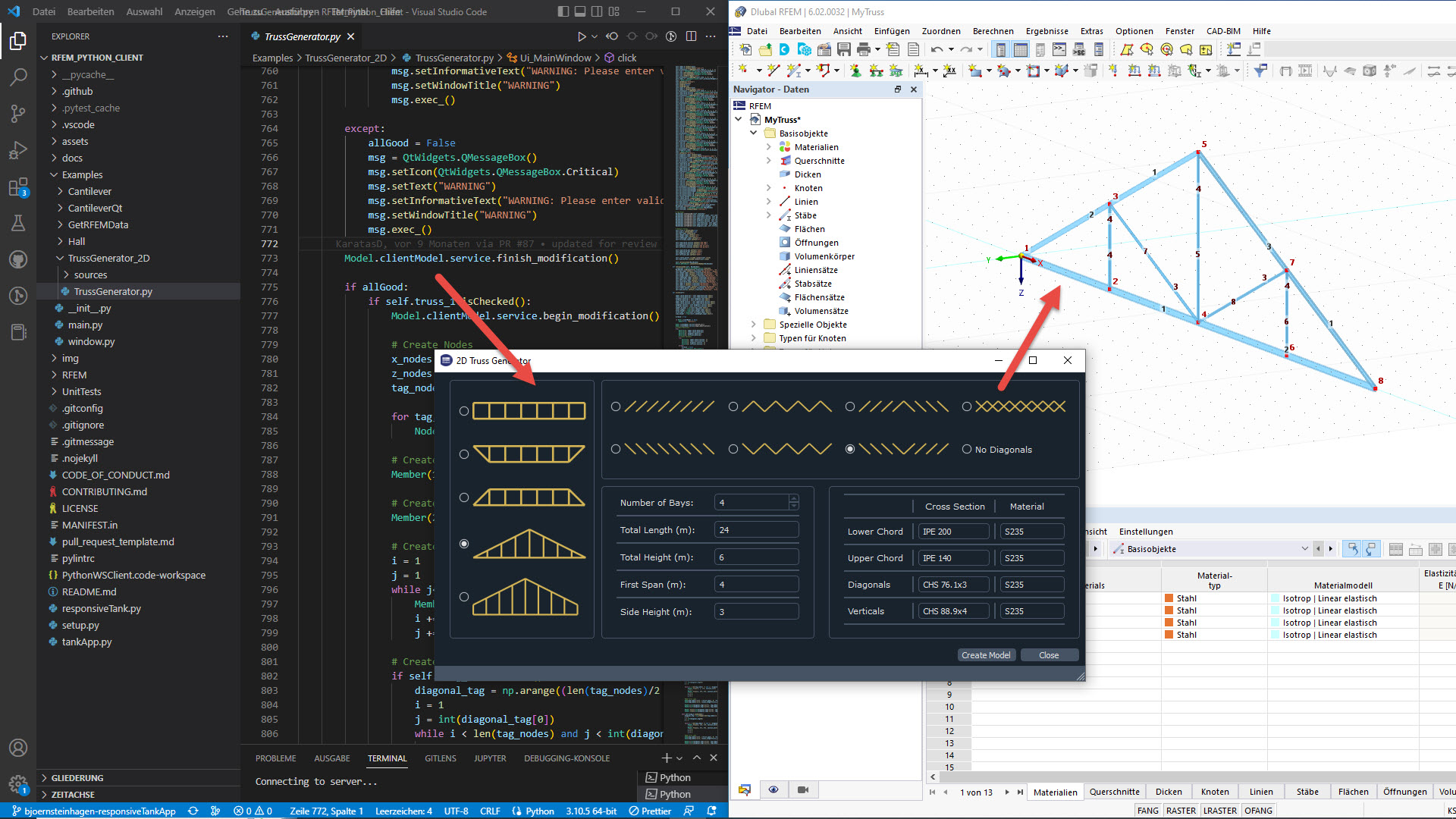Toggle FANG snap mode in the status bar

click(1147, 810)
